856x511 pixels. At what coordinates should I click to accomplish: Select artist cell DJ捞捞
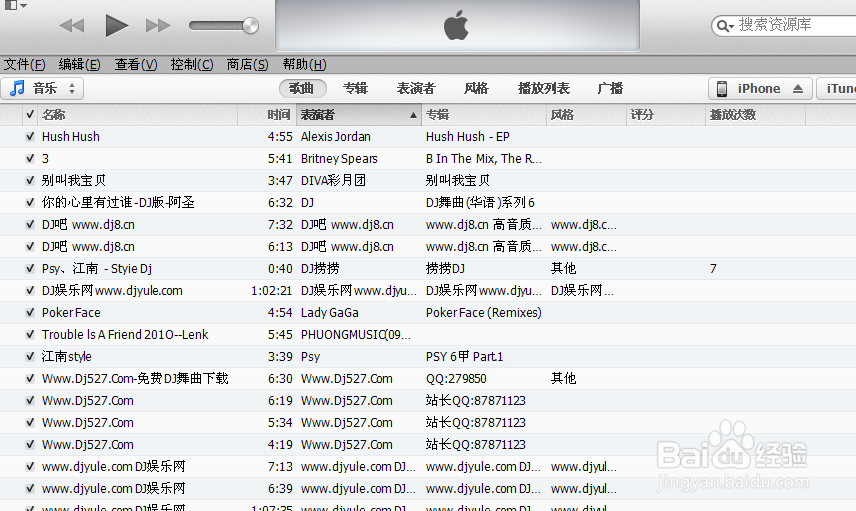(320, 269)
